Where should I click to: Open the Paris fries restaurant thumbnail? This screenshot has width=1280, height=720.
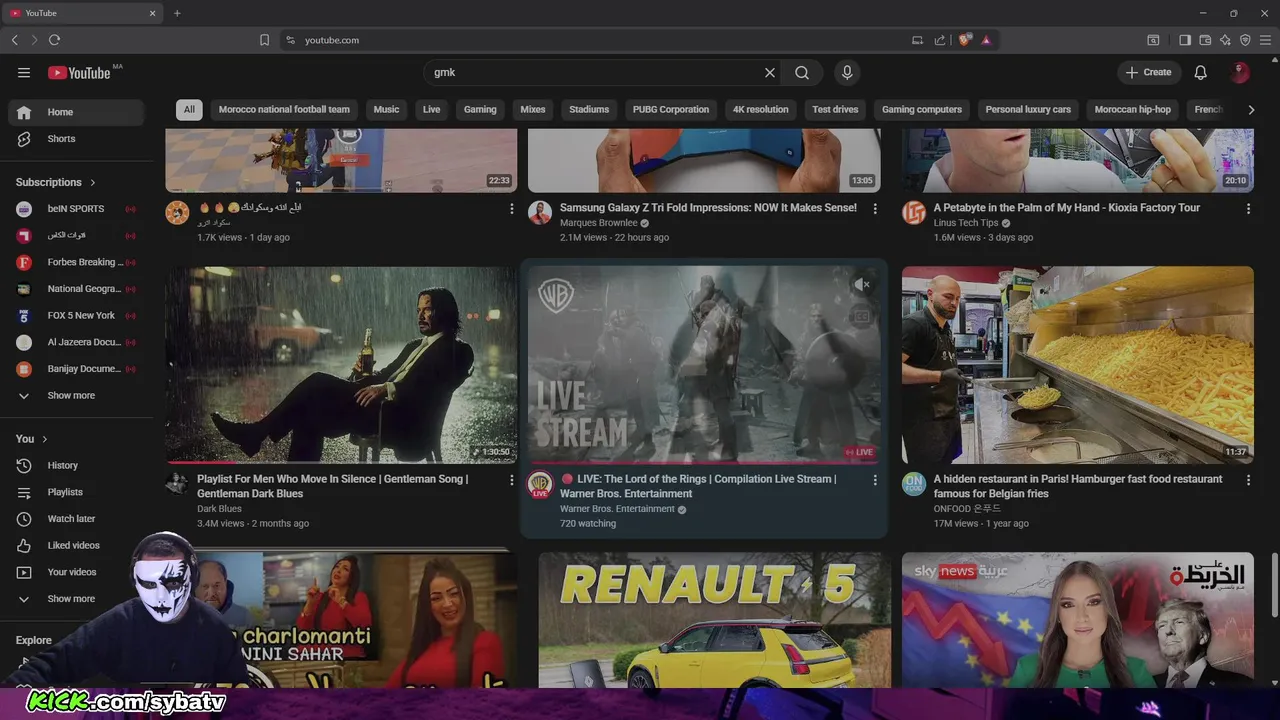(x=1078, y=365)
